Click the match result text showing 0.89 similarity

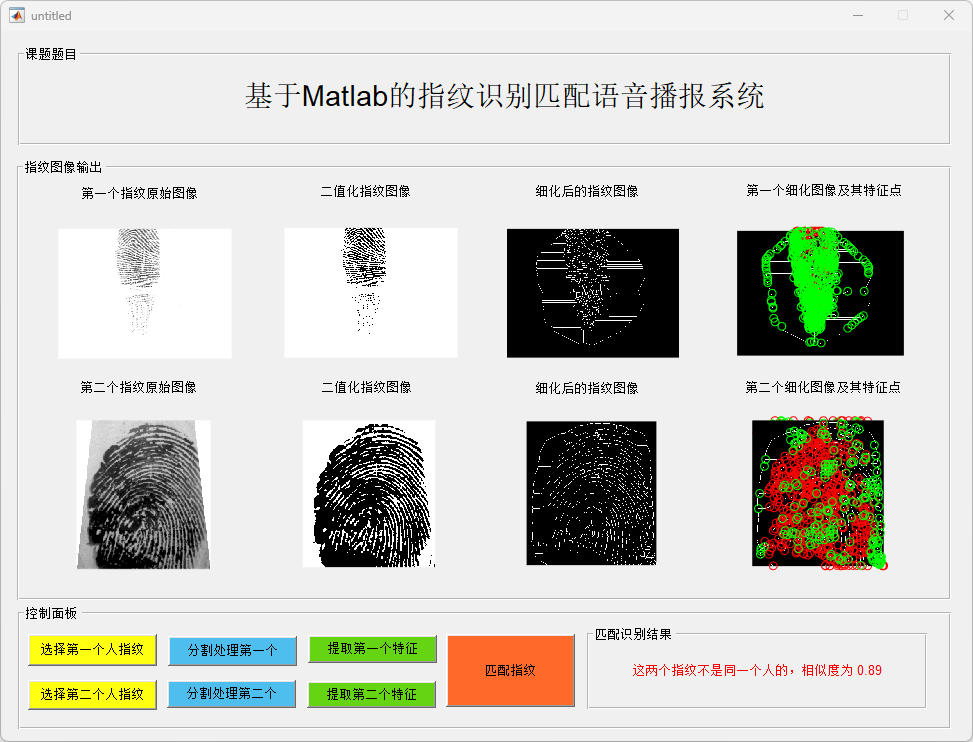click(756, 670)
